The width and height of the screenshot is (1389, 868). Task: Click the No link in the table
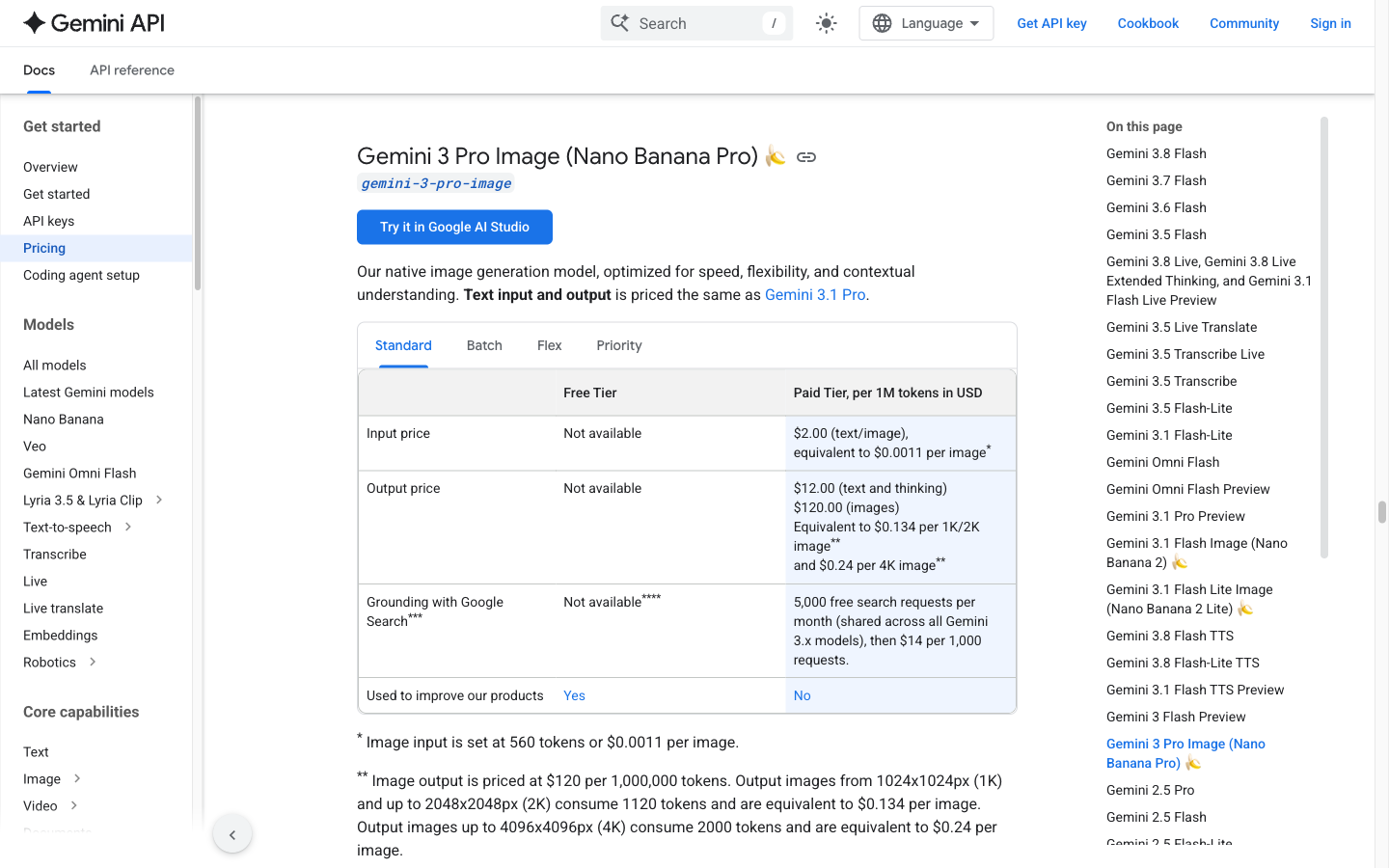803,695
